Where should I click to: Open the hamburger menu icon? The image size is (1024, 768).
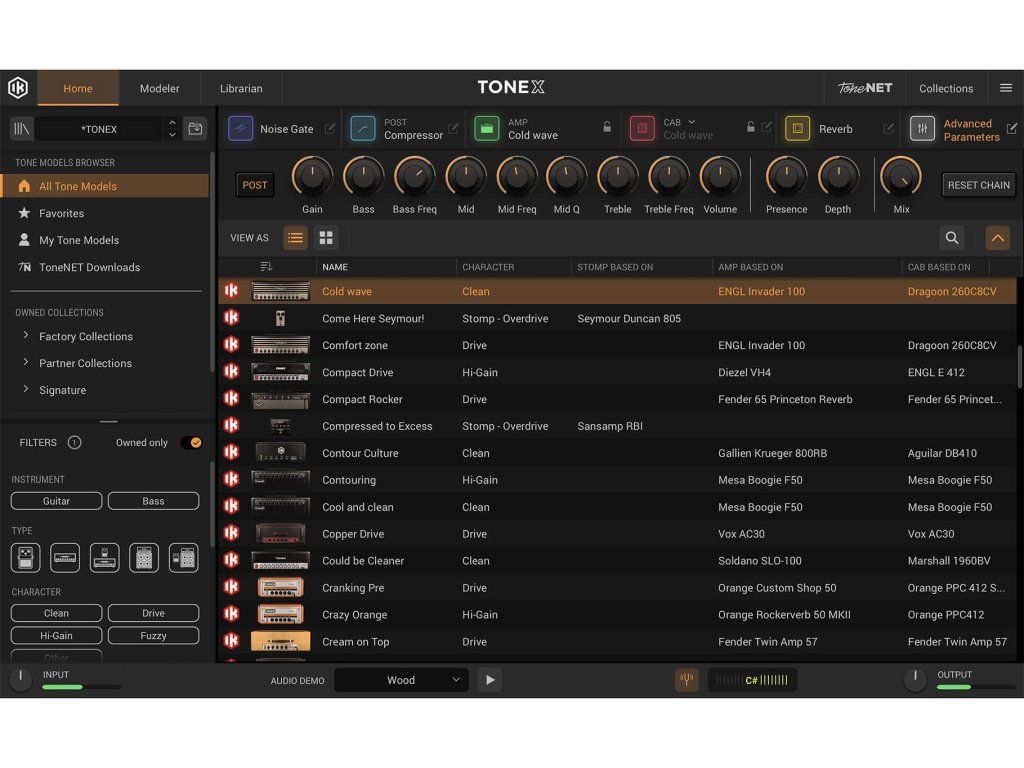(x=1006, y=88)
